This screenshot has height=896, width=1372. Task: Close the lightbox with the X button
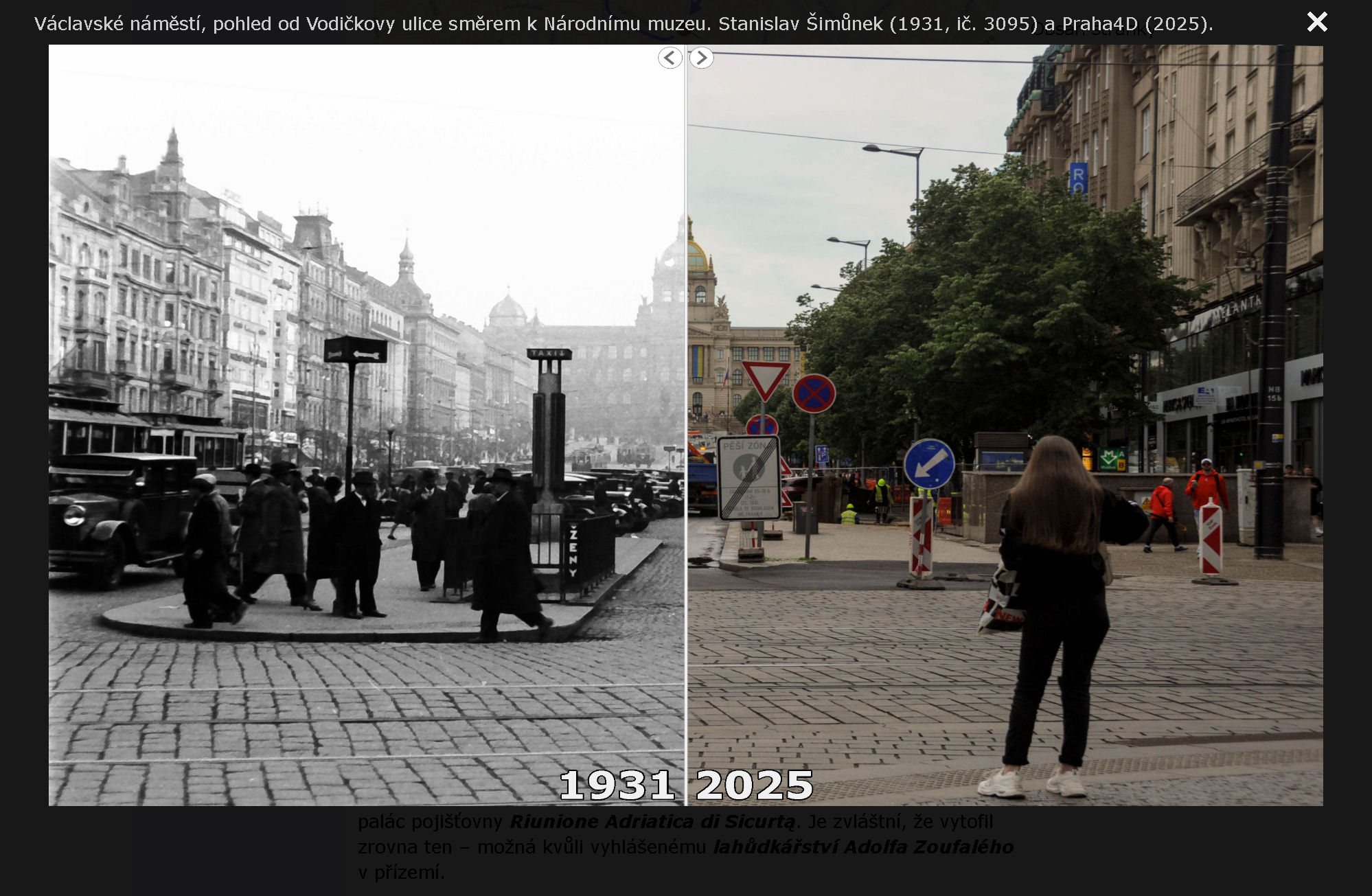(x=1316, y=22)
